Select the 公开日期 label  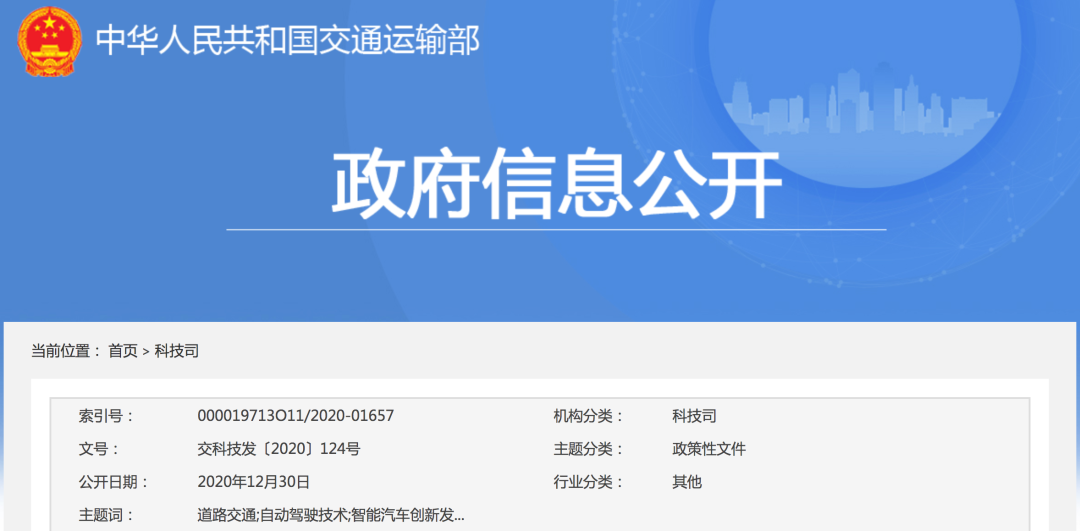click(x=114, y=482)
